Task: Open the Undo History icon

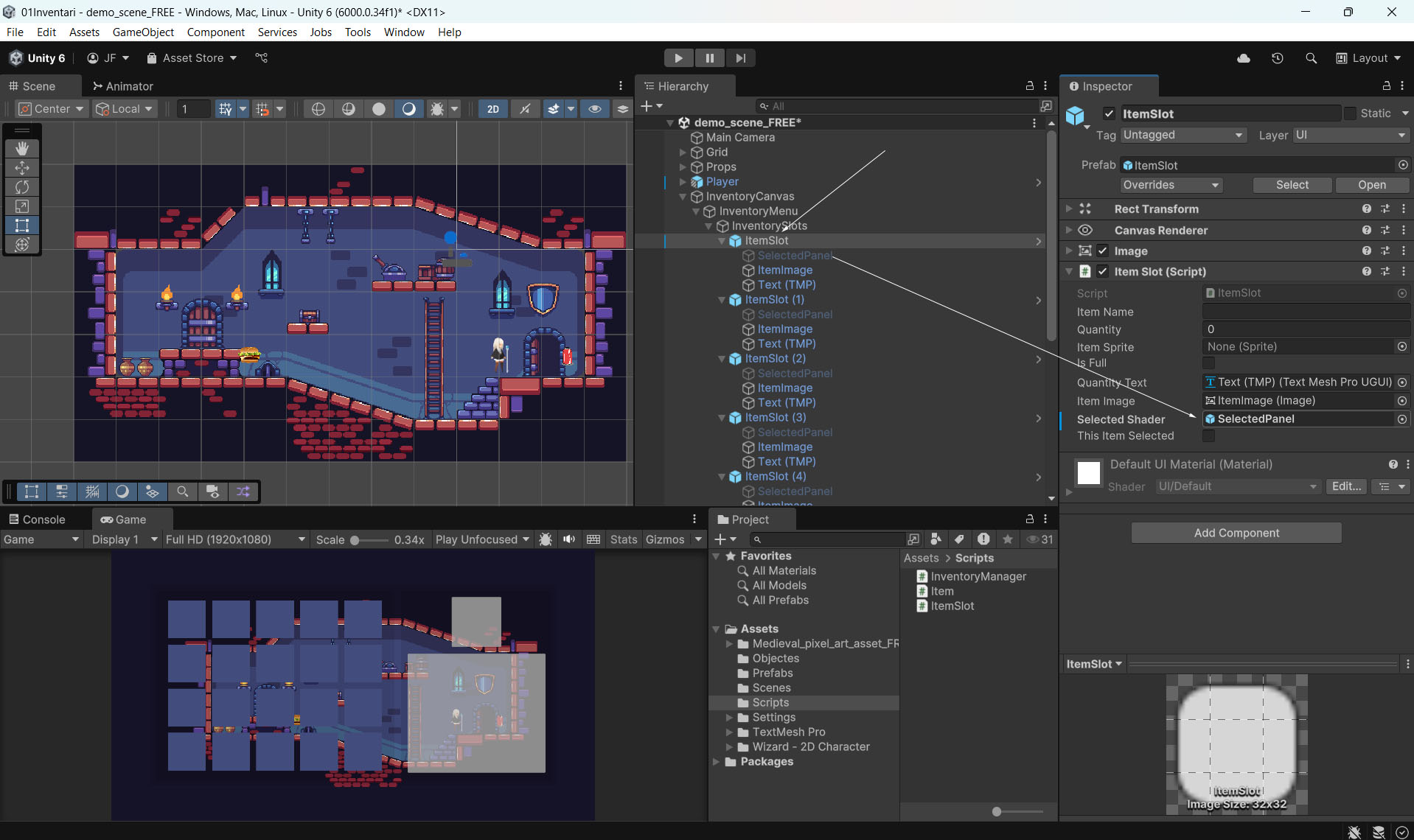Action: 1277,58
